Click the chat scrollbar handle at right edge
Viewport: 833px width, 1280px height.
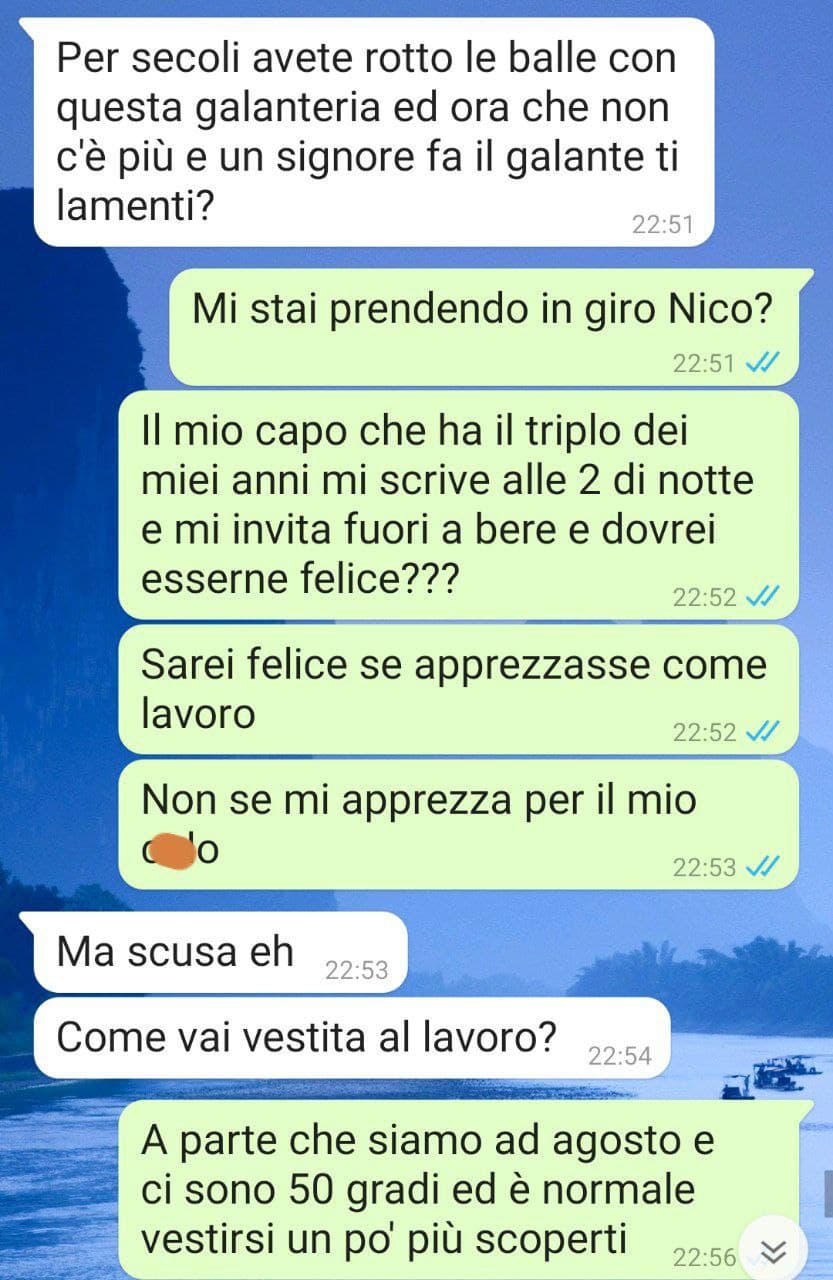[x=829, y=1192]
